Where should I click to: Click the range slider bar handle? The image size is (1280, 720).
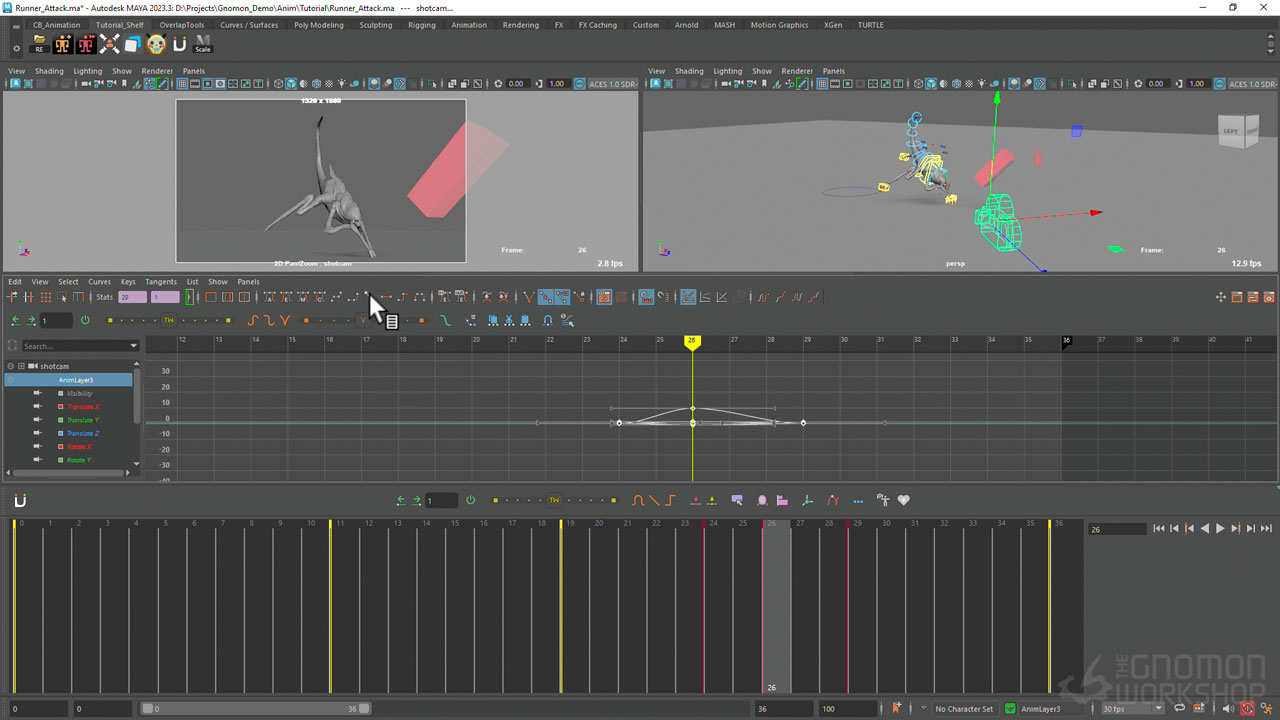click(255, 709)
